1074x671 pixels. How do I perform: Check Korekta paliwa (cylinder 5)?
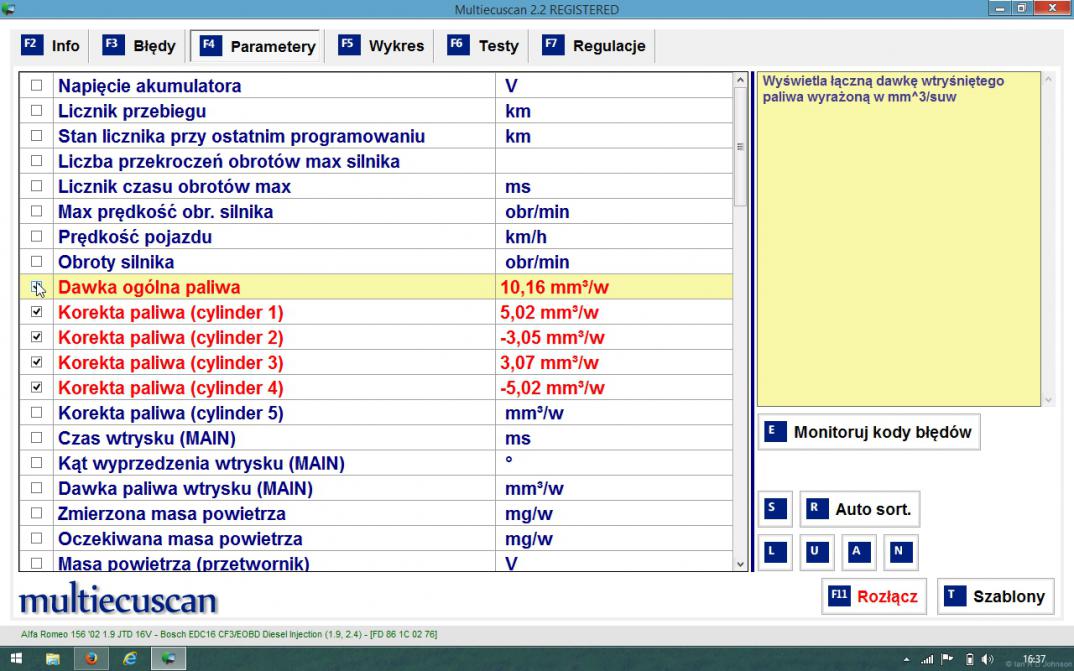[36, 412]
